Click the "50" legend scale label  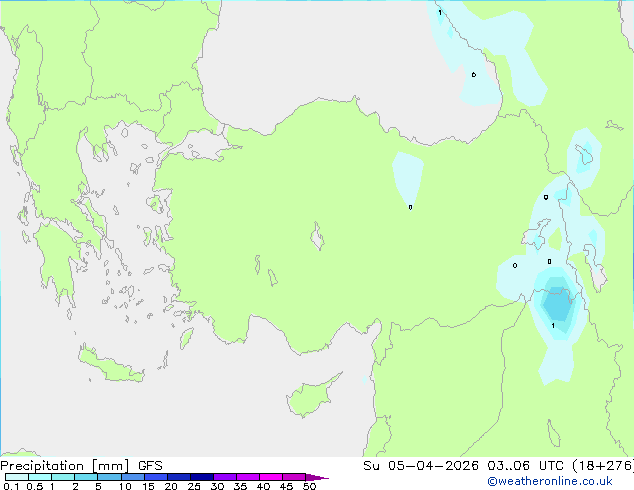(x=309, y=486)
